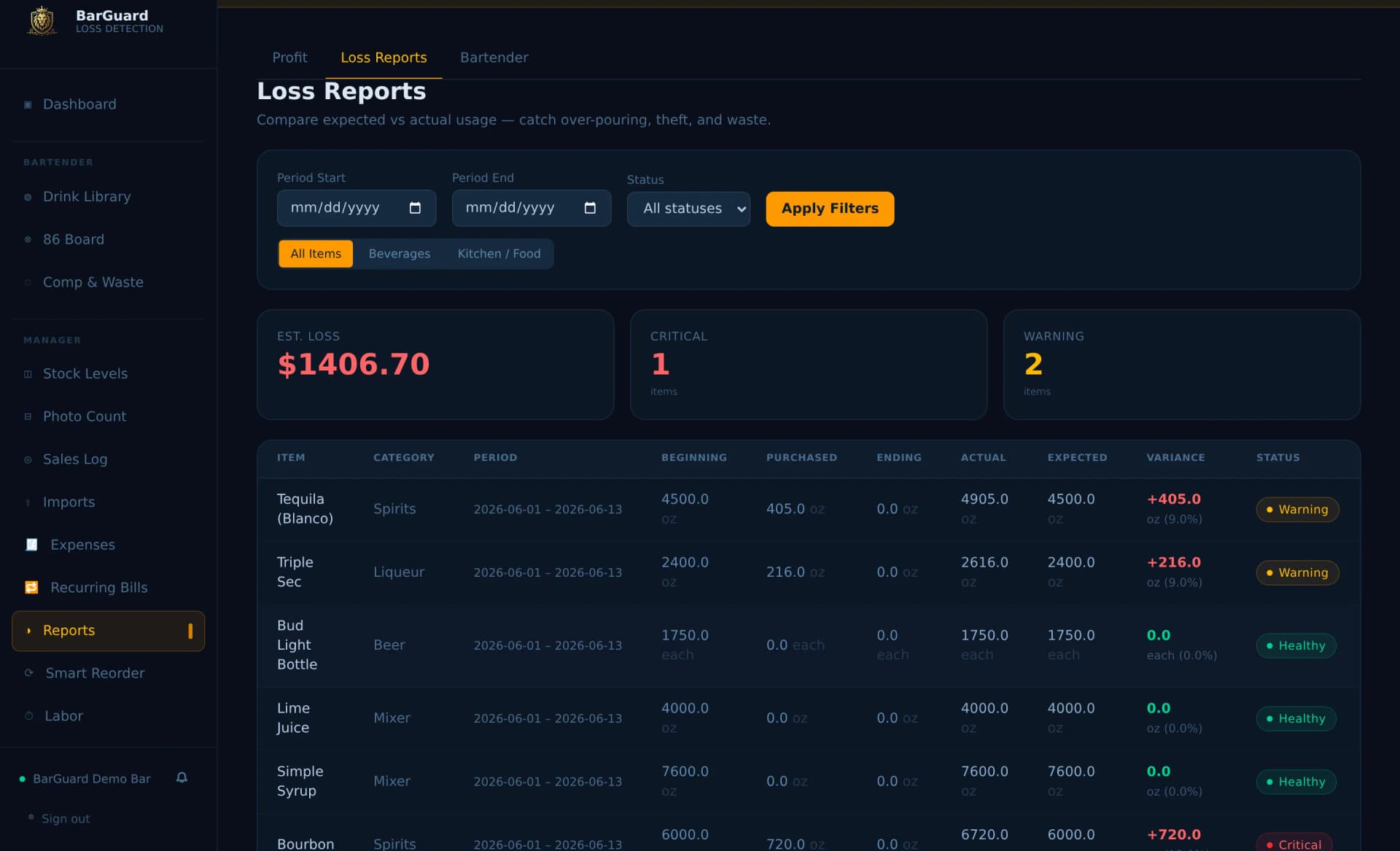Filter by Beverages
This screenshot has height=851, width=1400.
[x=399, y=254]
